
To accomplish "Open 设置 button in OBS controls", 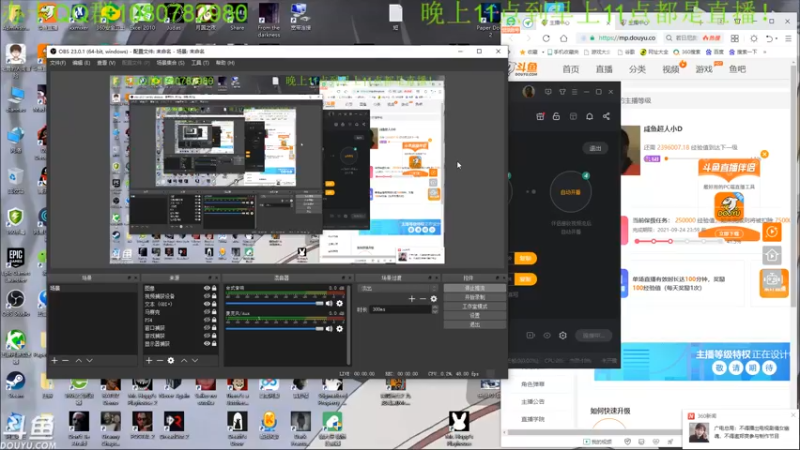I will pos(474,315).
